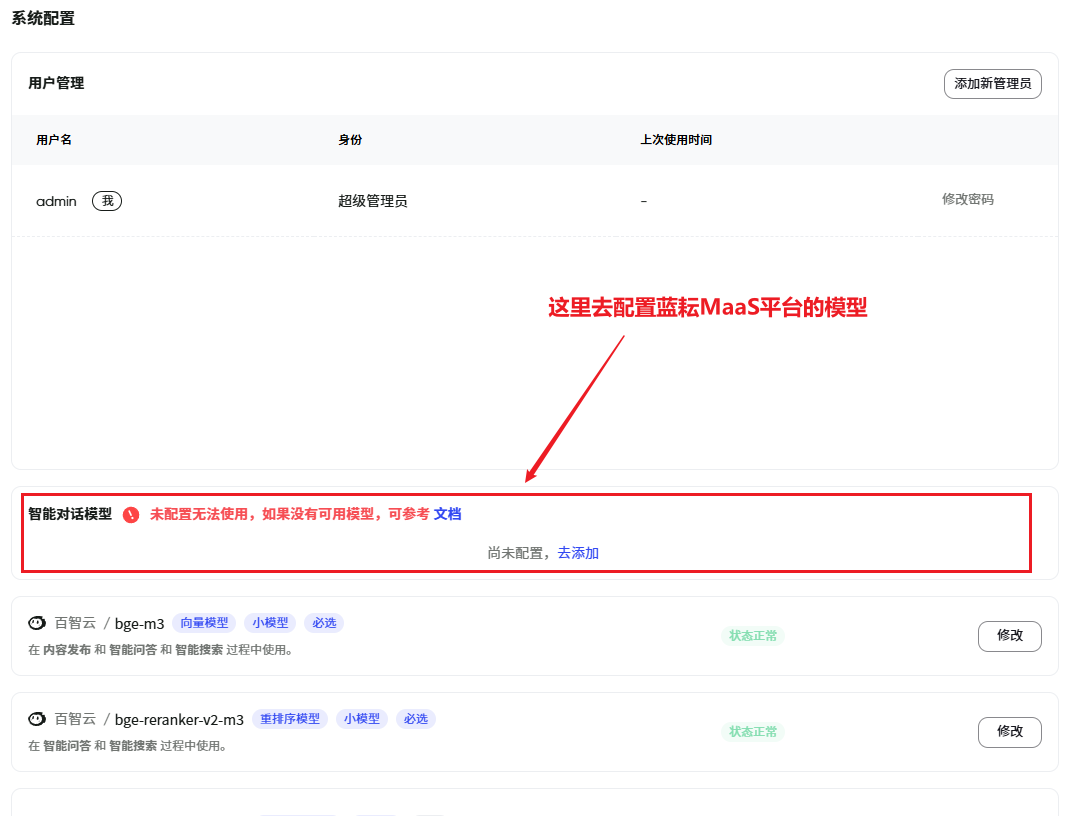The height and width of the screenshot is (816, 1070).
Task: Click the admin username cell in user table
Action: [54, 201]
